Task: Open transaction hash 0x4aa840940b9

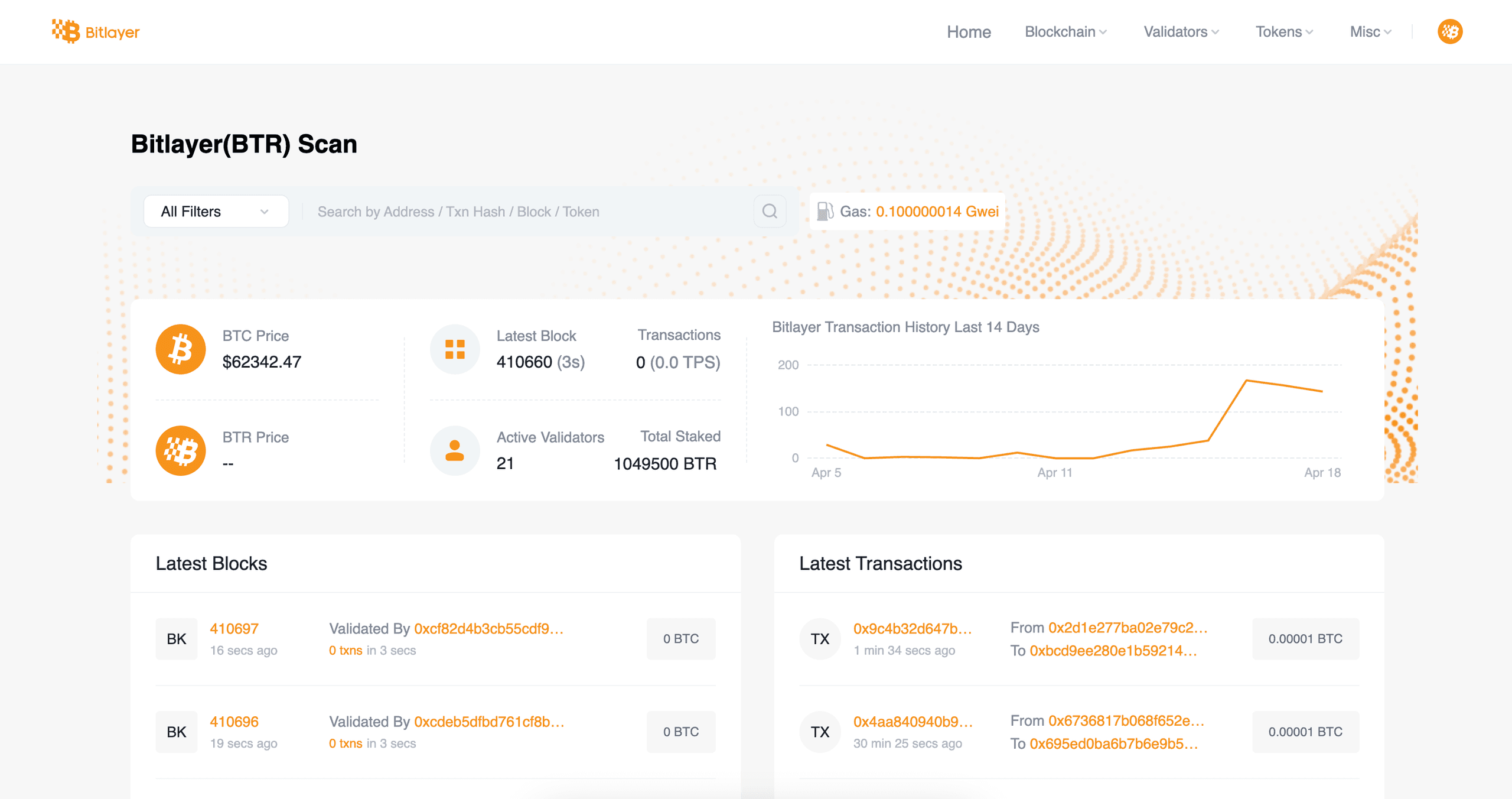Action: (913, 722)
